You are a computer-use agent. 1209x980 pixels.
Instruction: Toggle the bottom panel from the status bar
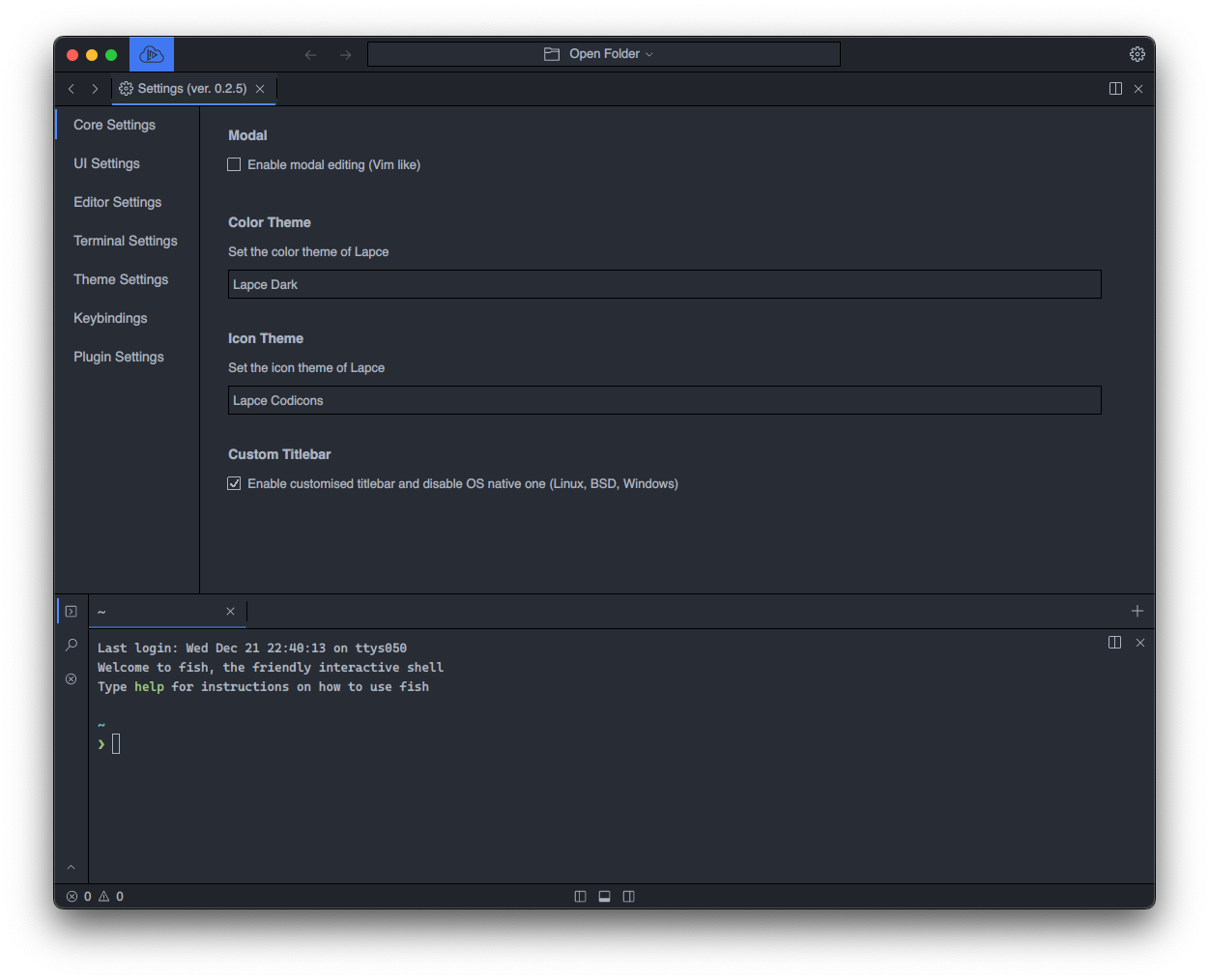[x=604, y=896]
